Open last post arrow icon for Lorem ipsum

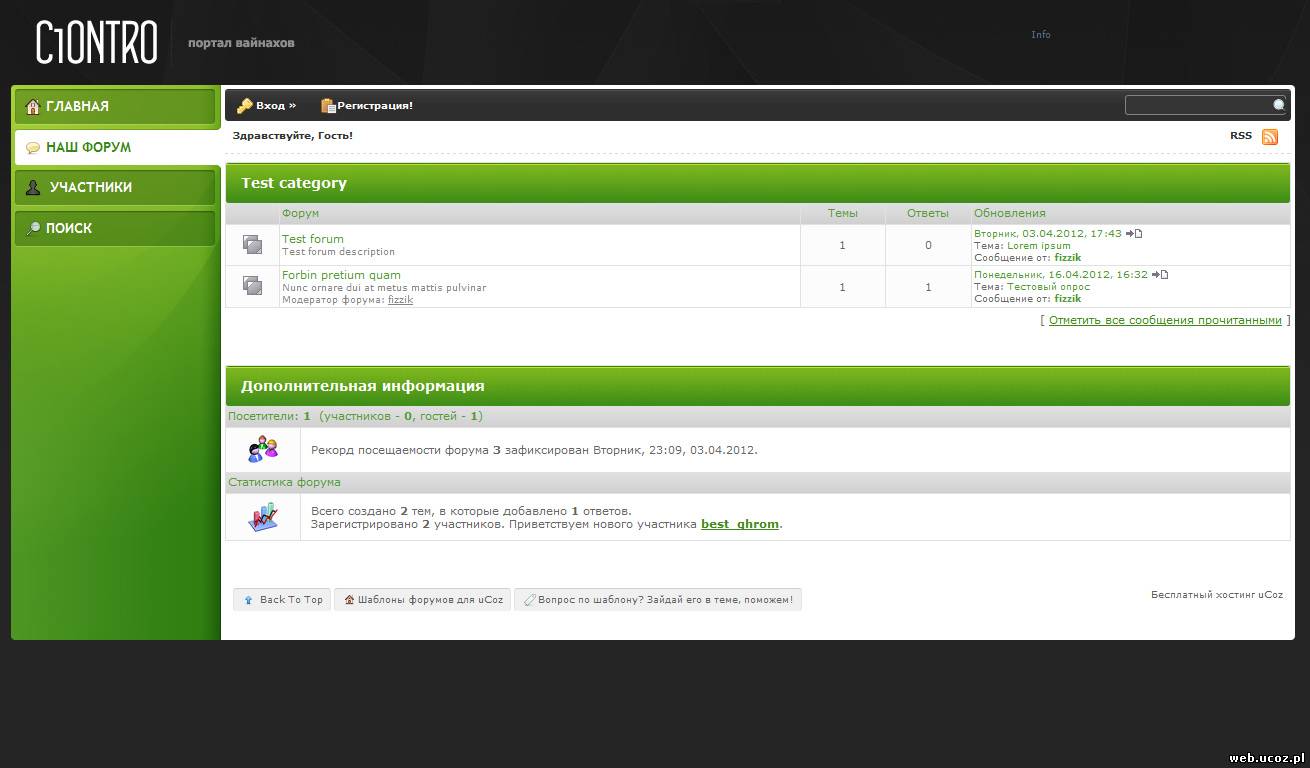click(1133, 233)
